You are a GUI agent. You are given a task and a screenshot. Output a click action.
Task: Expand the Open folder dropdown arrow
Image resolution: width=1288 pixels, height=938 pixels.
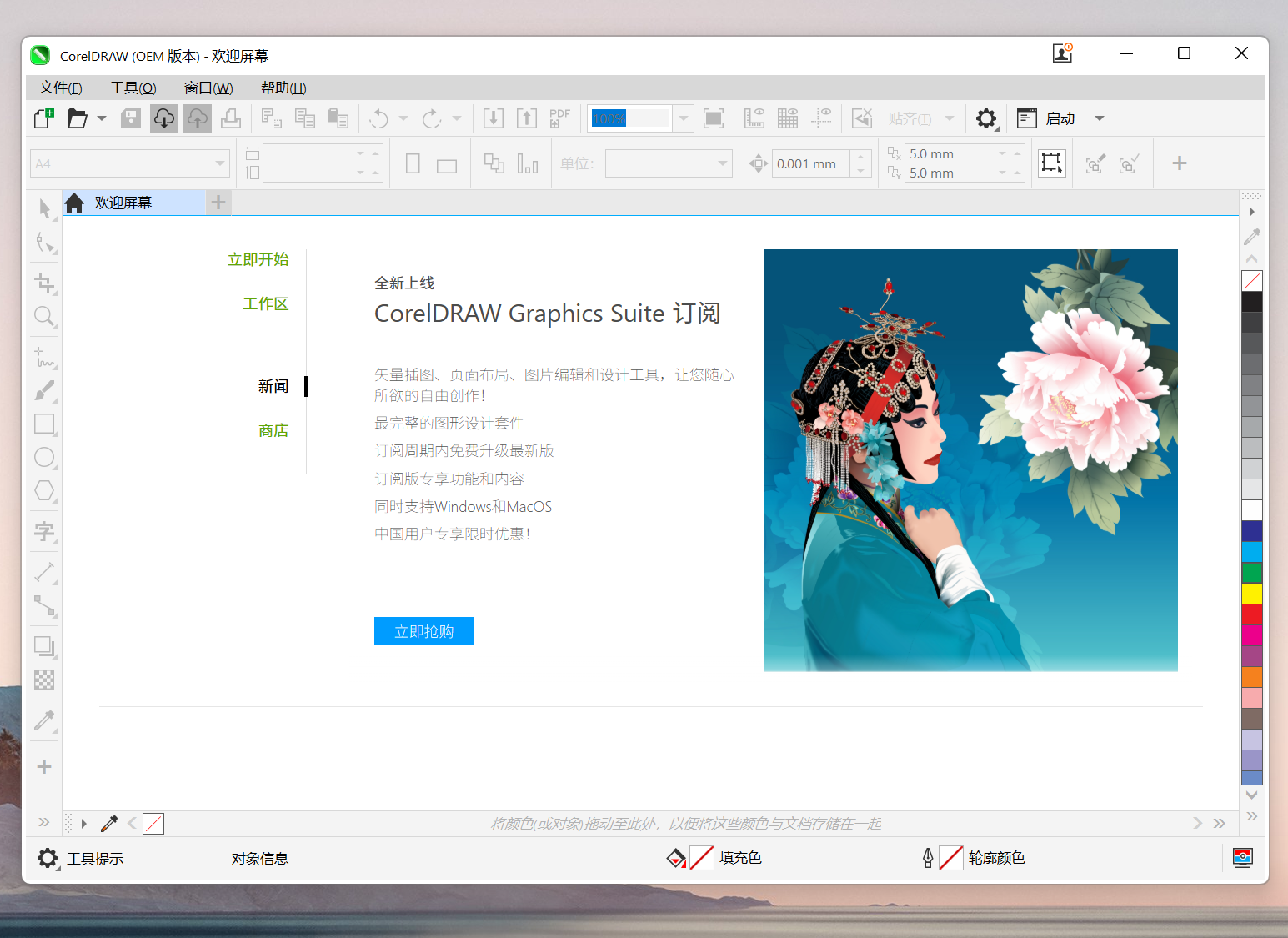pyautogui.click(x=102, y=118)
